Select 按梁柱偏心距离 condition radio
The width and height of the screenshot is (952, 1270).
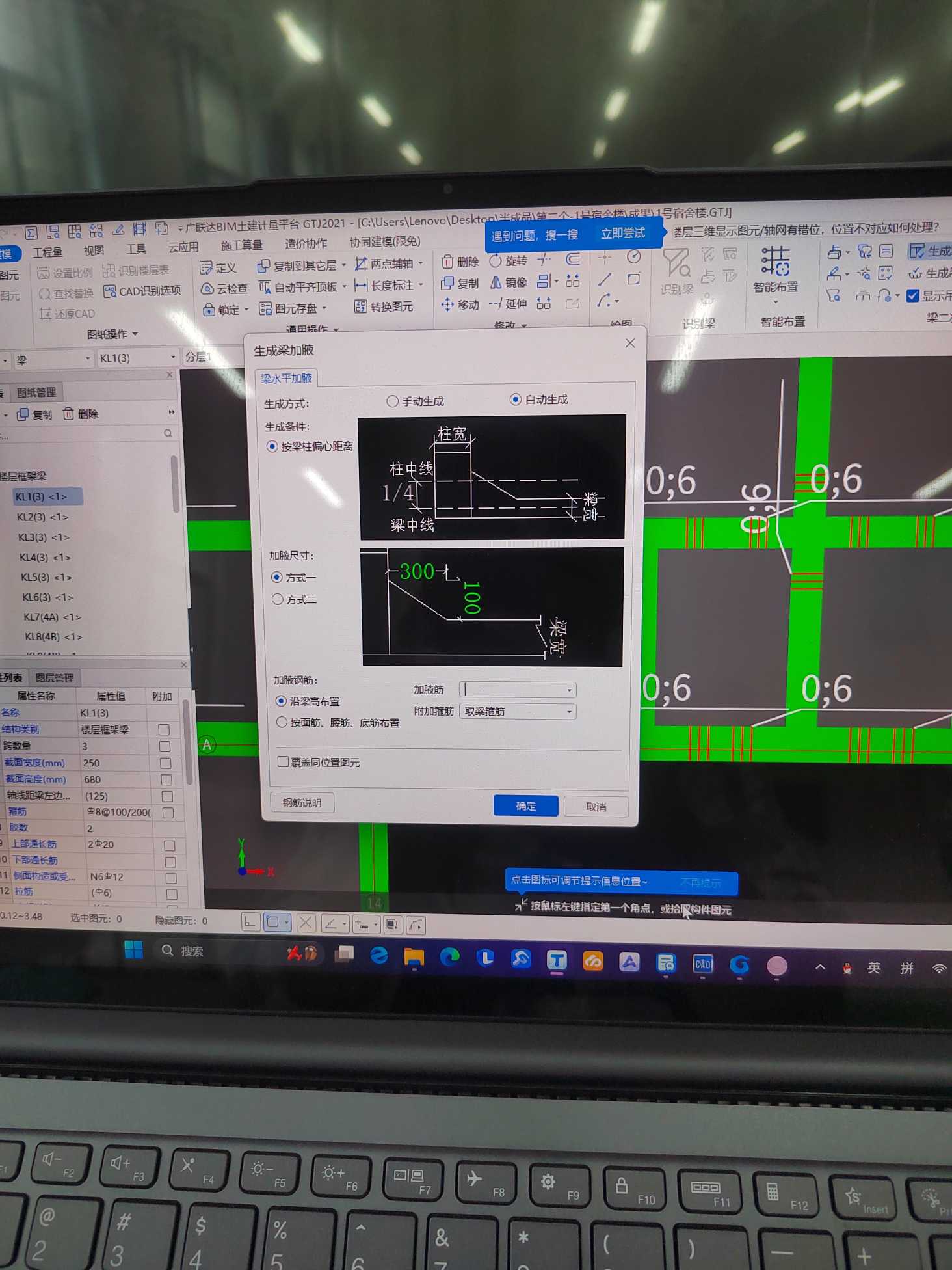(310, 446)
